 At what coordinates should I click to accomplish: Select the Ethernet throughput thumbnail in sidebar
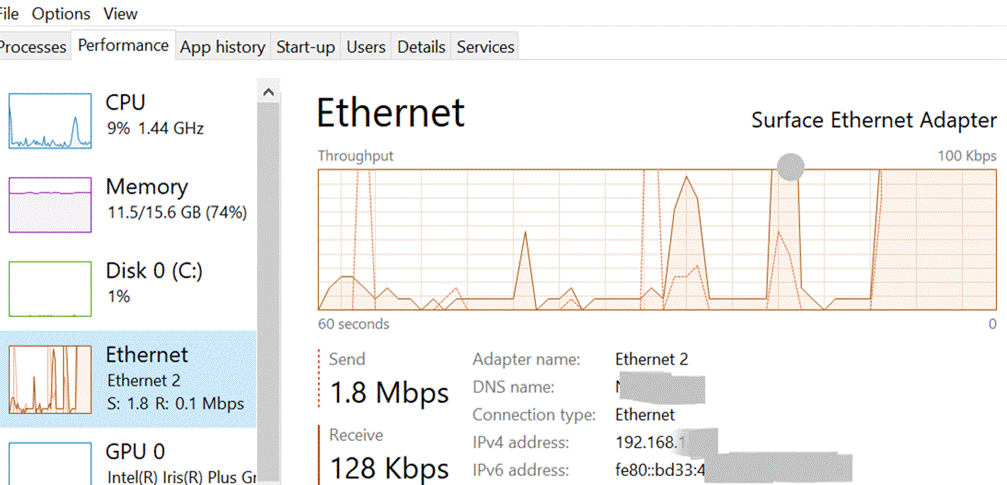tap(50, 380)
